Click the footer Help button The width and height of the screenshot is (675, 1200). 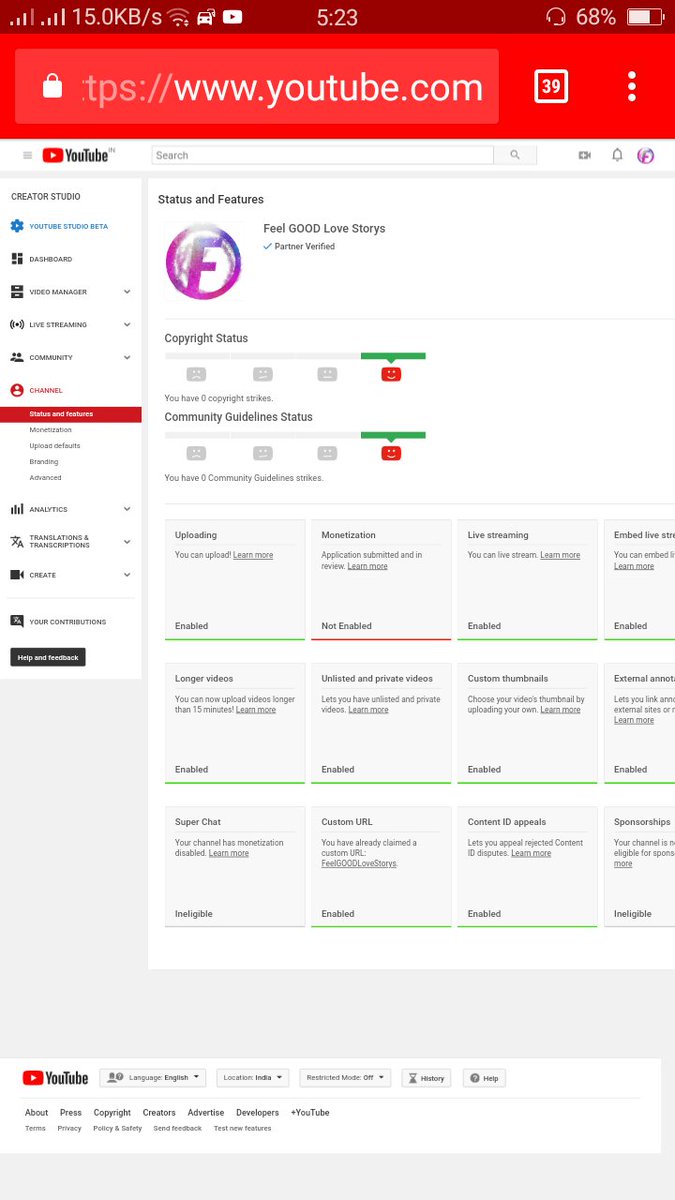pyautogui.click(x=484, y=1078)
